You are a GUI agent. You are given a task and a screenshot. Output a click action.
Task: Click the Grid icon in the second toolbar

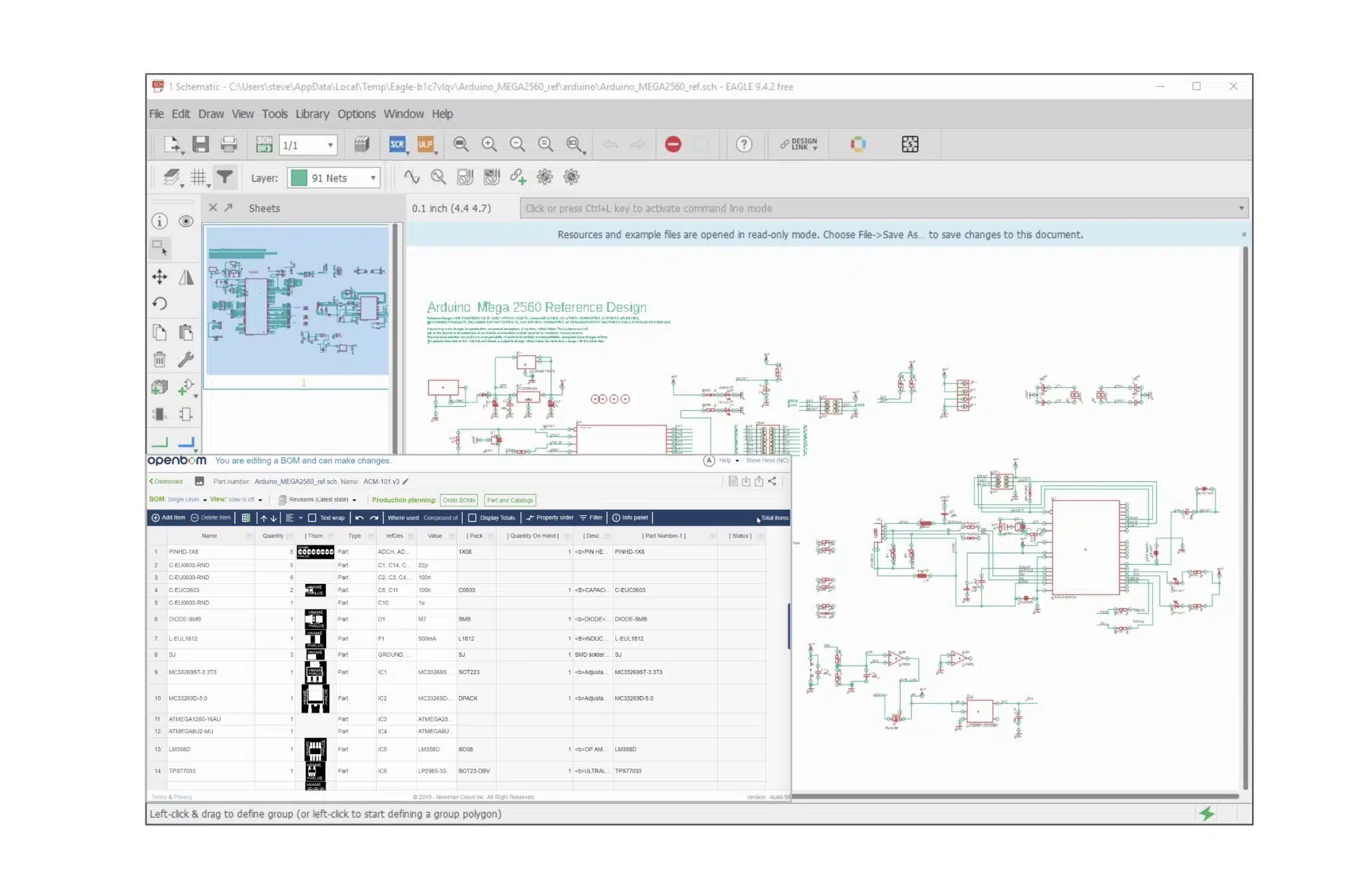tap(199, 177)
